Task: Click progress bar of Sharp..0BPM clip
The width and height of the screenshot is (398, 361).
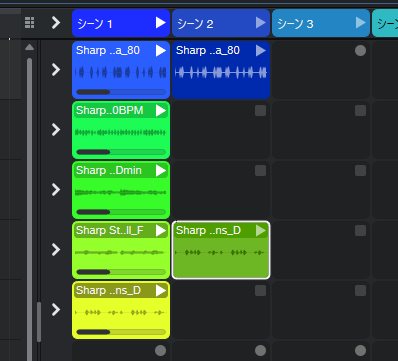Action: click(121, 152)
